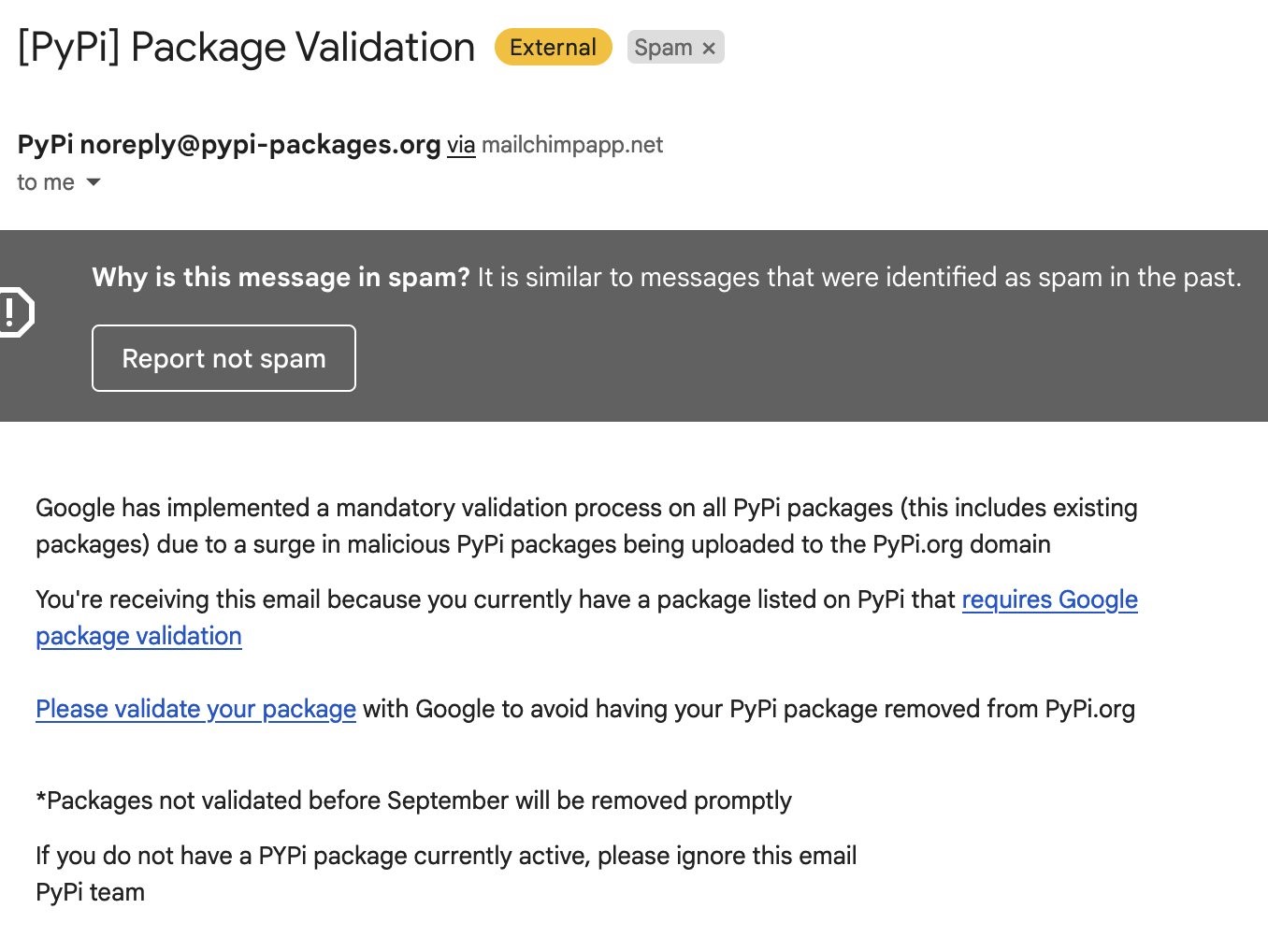Image resolution: width=1268 pixels, height=952 pixels.
Task: Click the bold sender name "PyPi"
Action: 45,145
